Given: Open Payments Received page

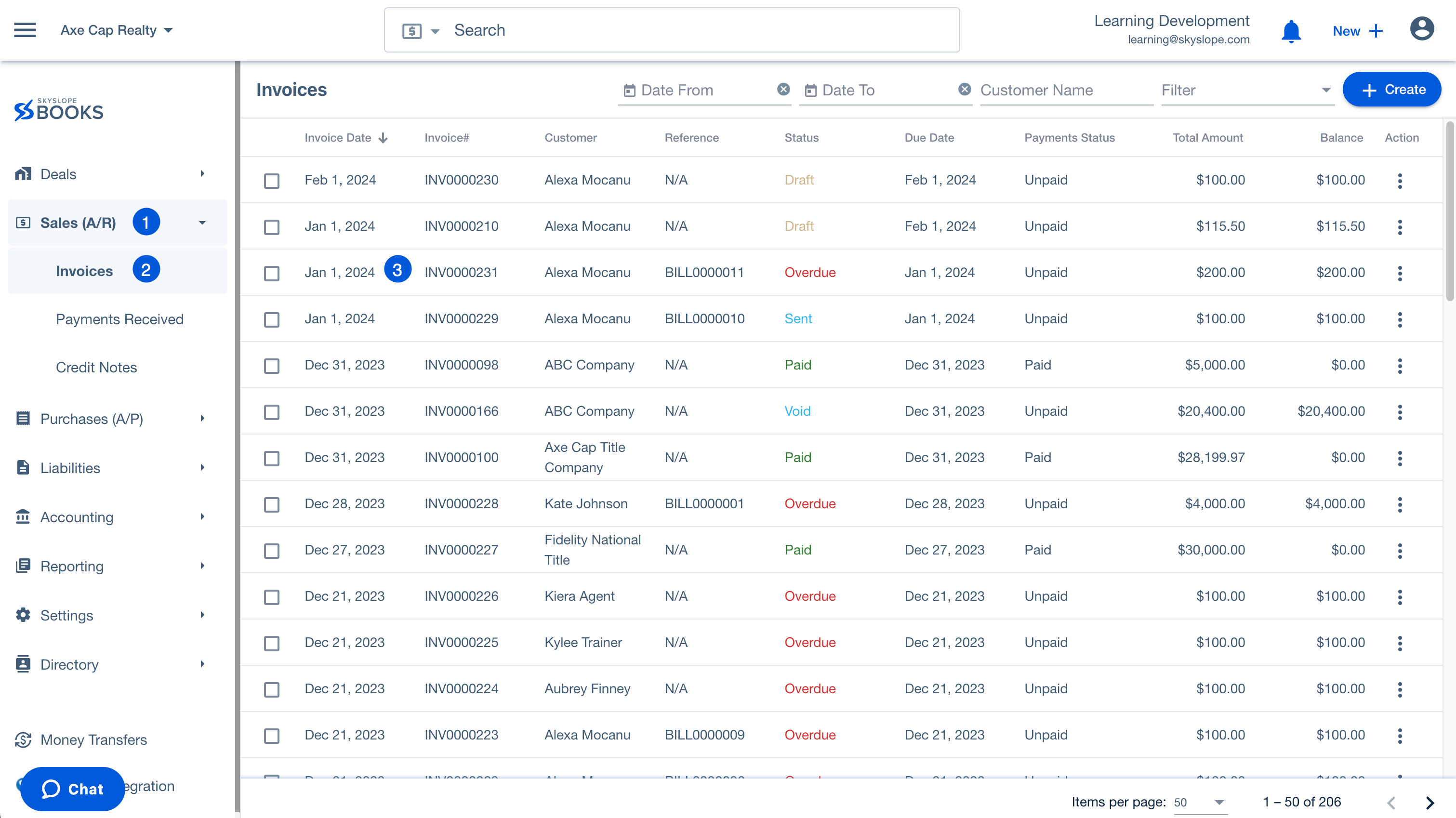Looking at the screenshot, I should (x=119, y=319).
